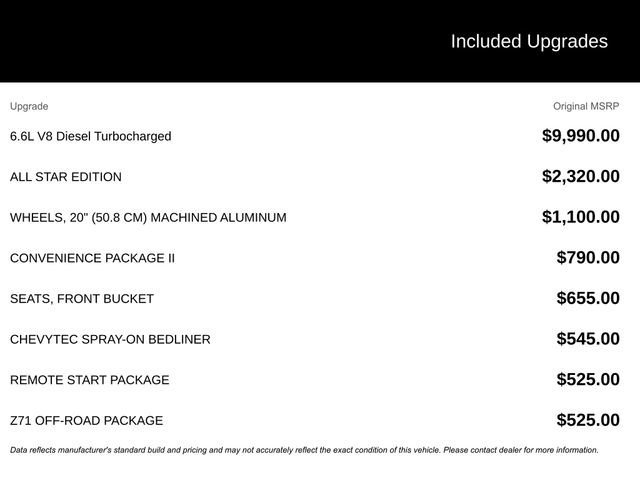The height and width of the screenshot is (480, 640).
Task: Select the 20" Machined Aluminum Wheels entry
Action: tap(148, 217)
